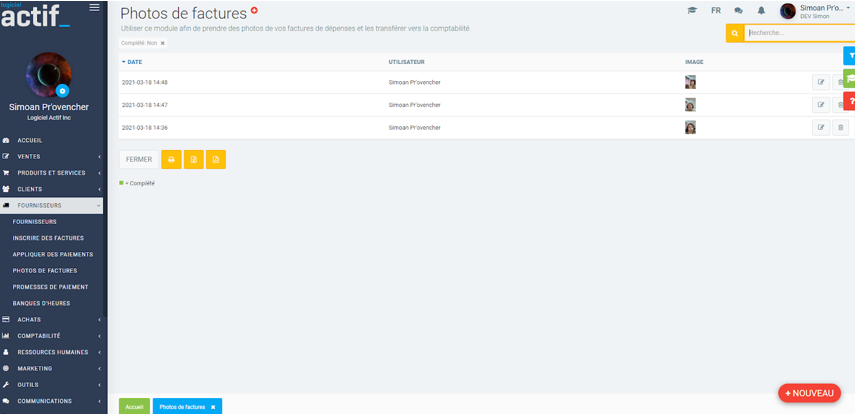Remove the 'Complété: Non' filter

[x=163, y=43]
